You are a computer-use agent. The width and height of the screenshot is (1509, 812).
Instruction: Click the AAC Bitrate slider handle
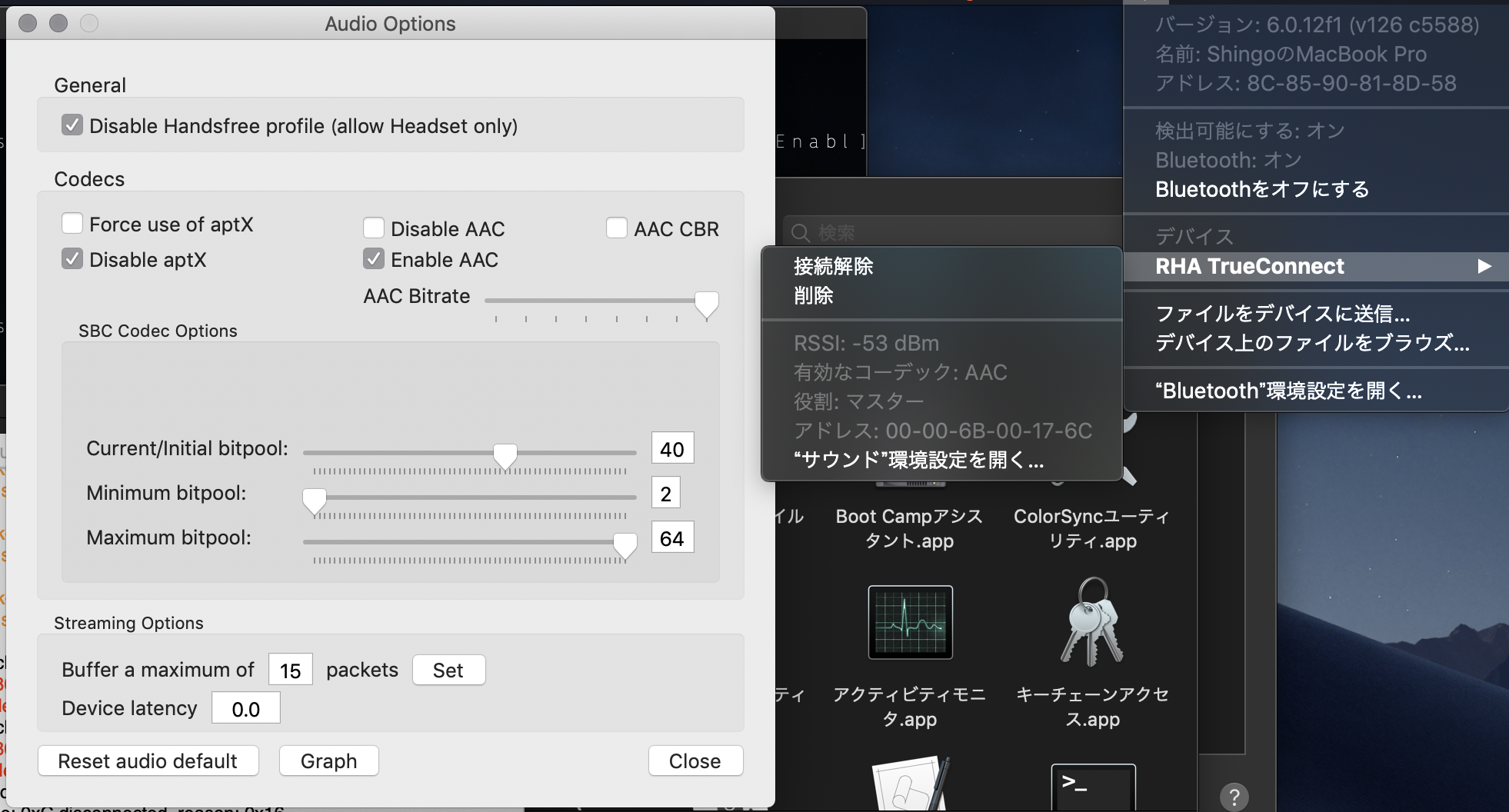[x=707, y=304]
